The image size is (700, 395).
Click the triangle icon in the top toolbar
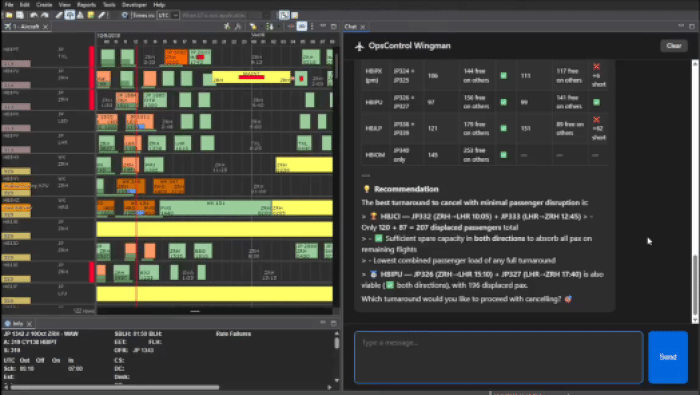click(80, 15)
